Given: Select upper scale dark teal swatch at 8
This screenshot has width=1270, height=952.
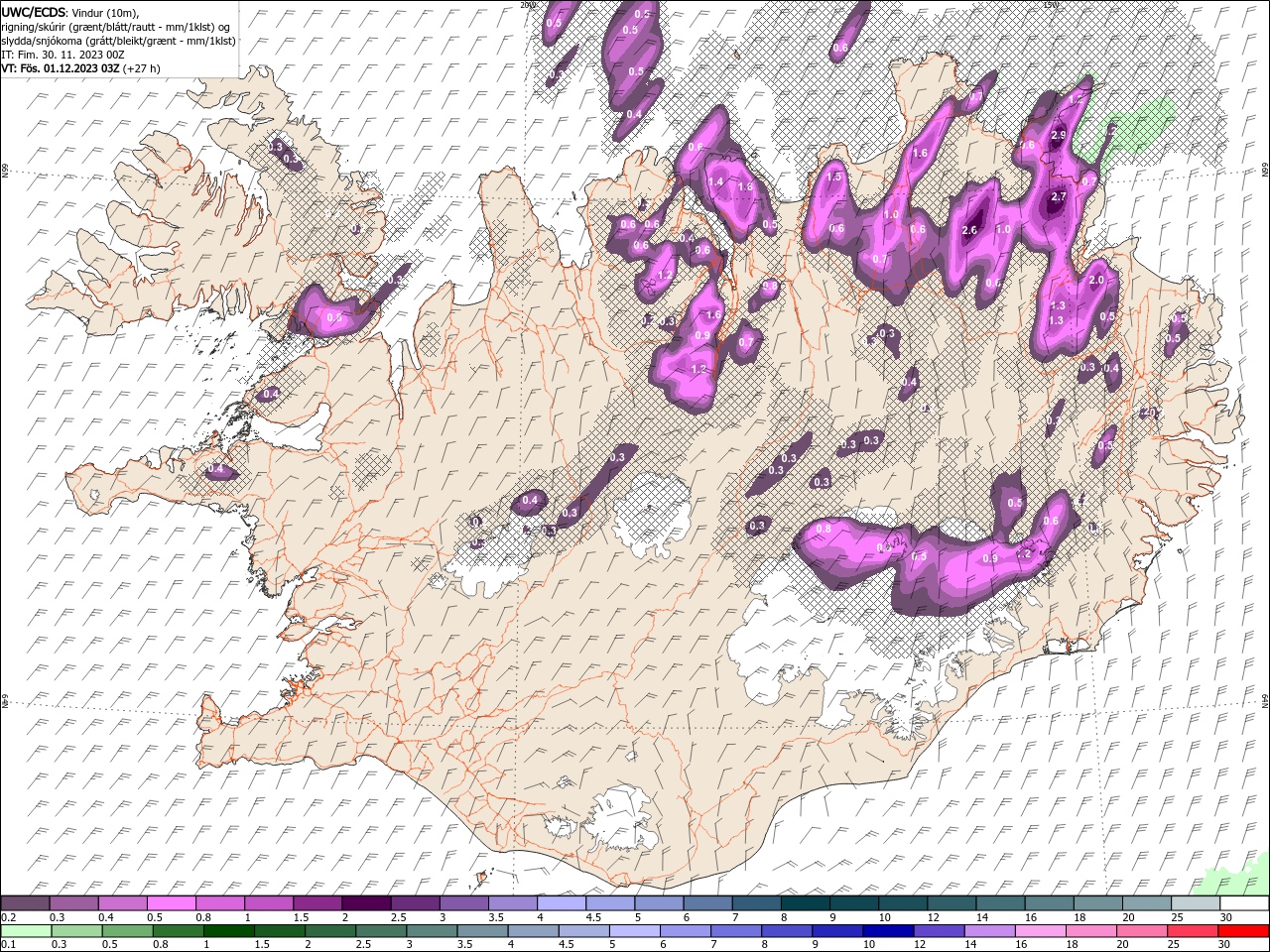Looking at the screenshot, I should pos(805,903).
